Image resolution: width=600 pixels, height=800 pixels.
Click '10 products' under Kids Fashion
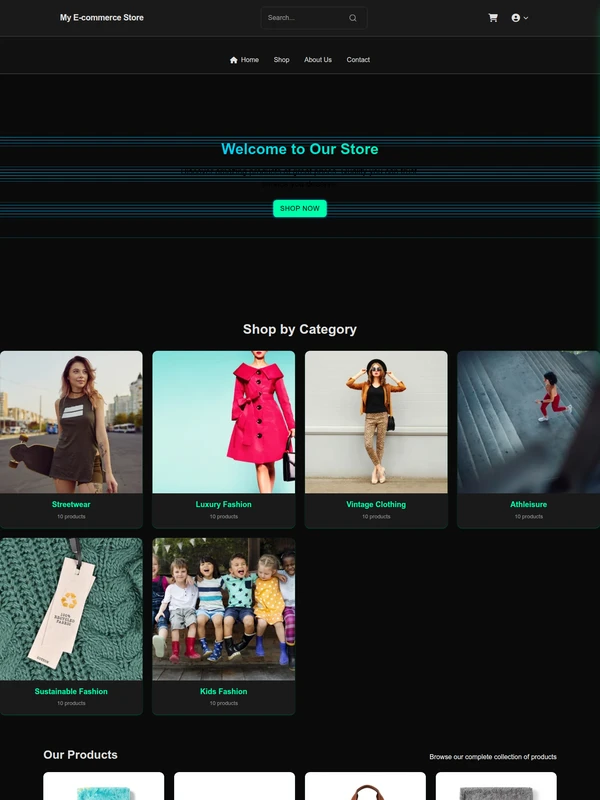tap(223, 703)
